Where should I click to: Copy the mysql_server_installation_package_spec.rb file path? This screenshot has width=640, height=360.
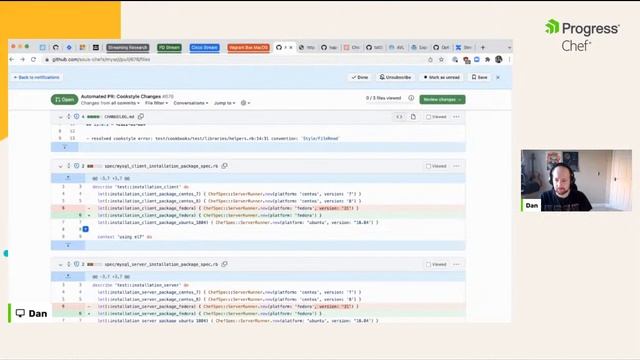click(x=224, y=264)
